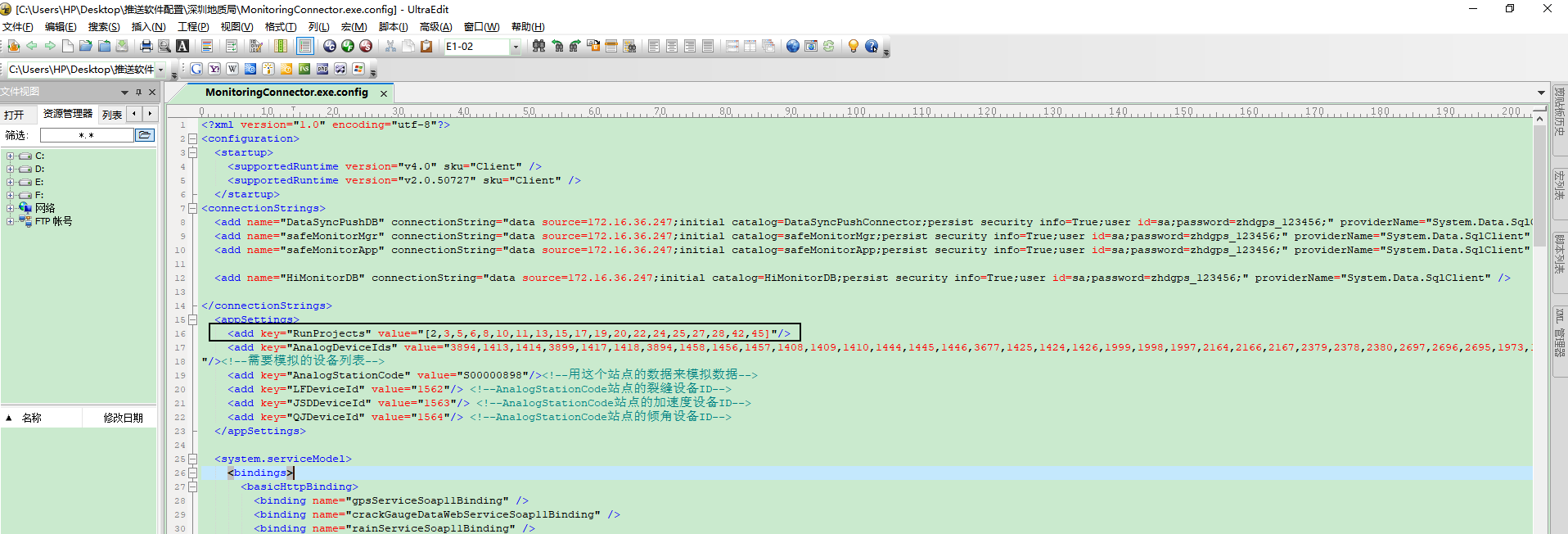Expand the C: drive tree node
Image resolution: width=1568 pixels, height=534 pixels.
(x=10, y=156)
